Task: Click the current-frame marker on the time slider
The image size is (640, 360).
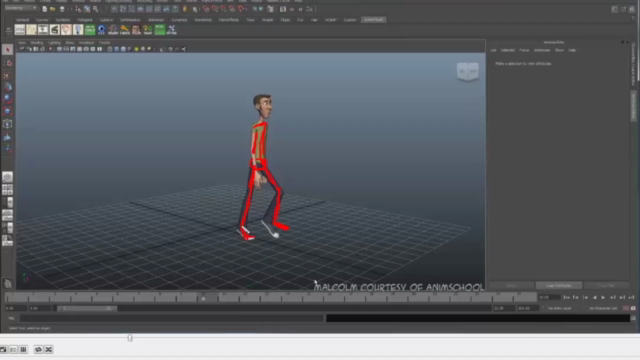Action: click(203, 298)
